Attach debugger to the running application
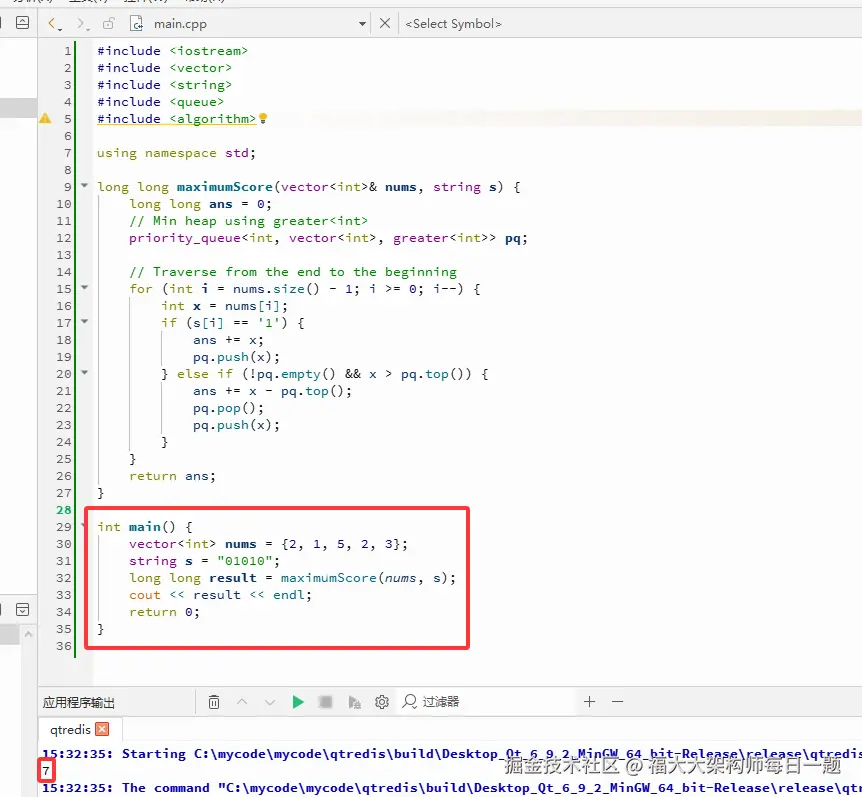862x797 pixels. (355, 702)
